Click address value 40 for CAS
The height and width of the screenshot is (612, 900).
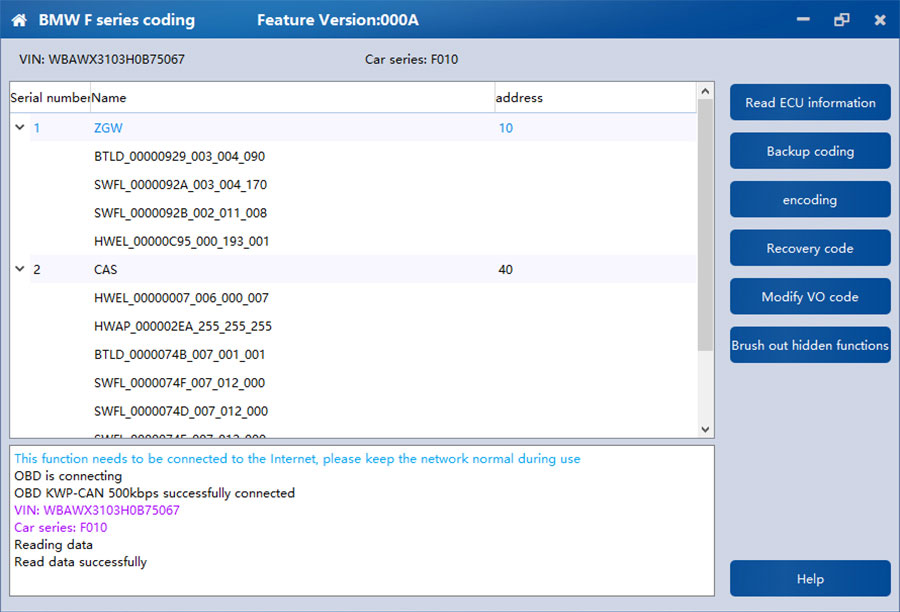[505, 269]
